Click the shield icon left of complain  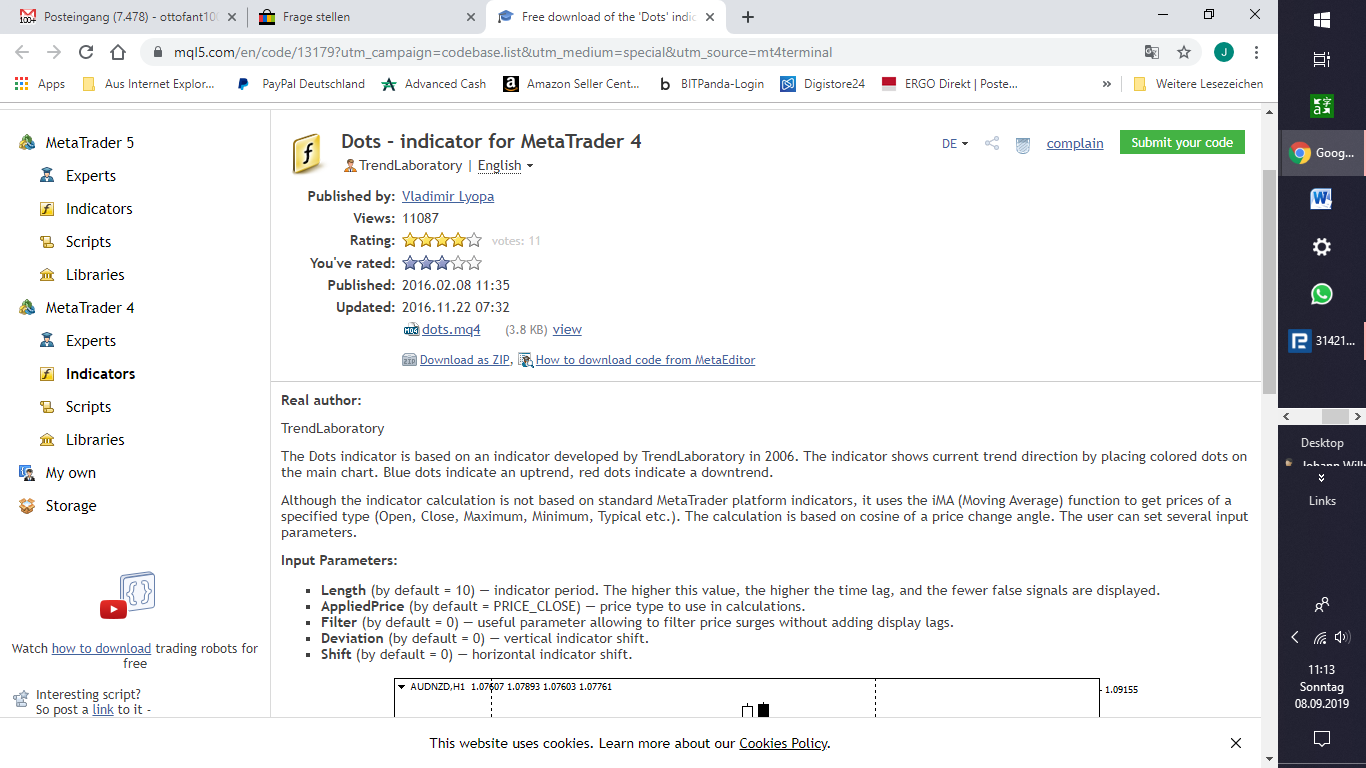pos(1023,144)
